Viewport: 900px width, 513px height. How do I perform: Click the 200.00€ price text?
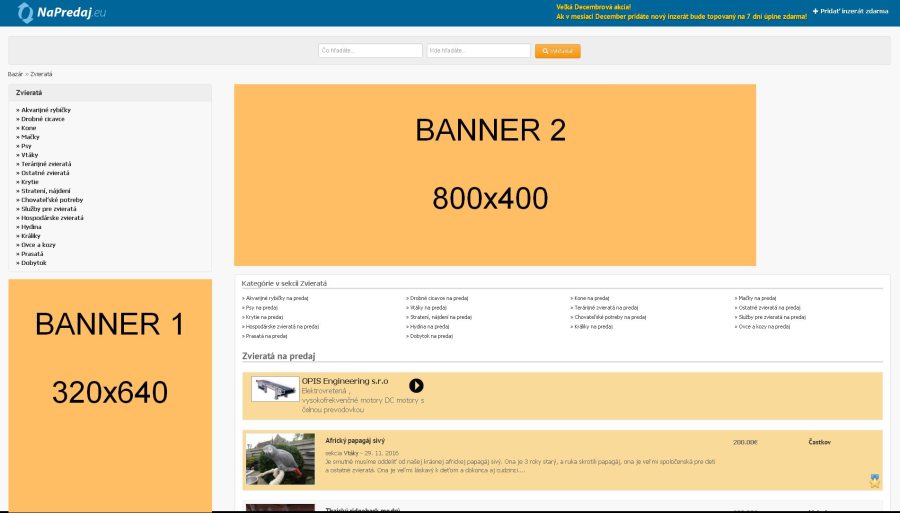tap(745, 442)
